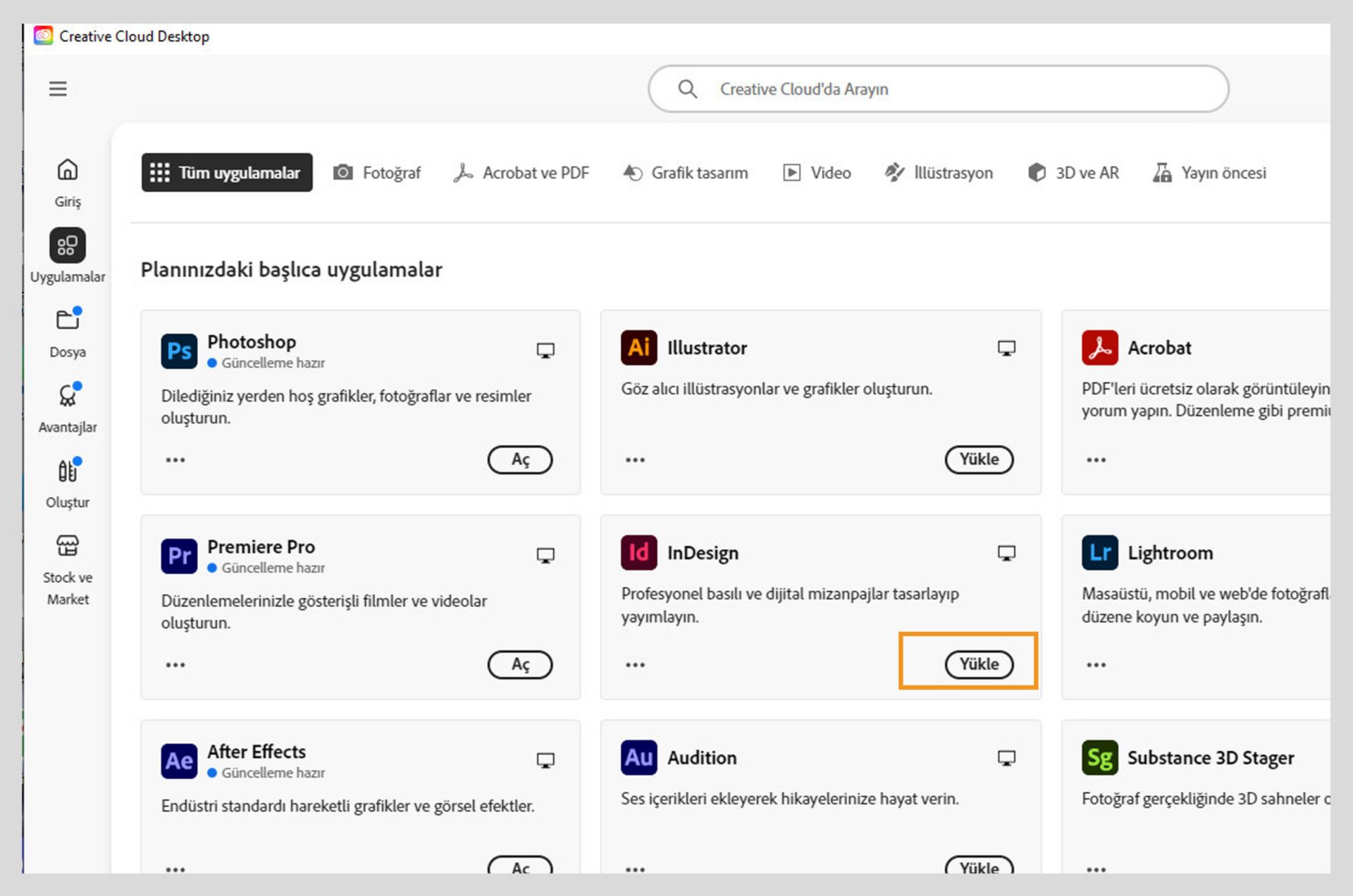1353x896 pixels.
Task: Click the Photoshop Ps app icon
Action: click(x=179, y=351)
